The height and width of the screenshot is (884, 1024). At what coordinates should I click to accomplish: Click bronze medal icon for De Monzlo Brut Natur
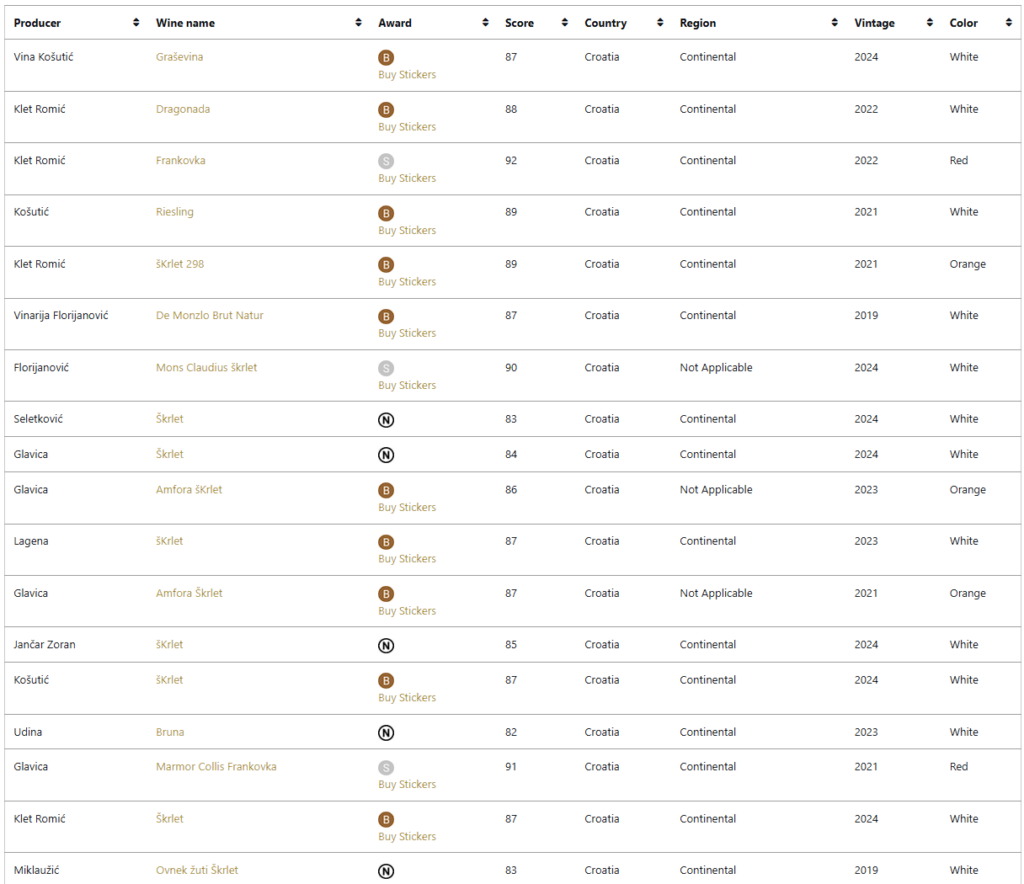pos(386,317)
